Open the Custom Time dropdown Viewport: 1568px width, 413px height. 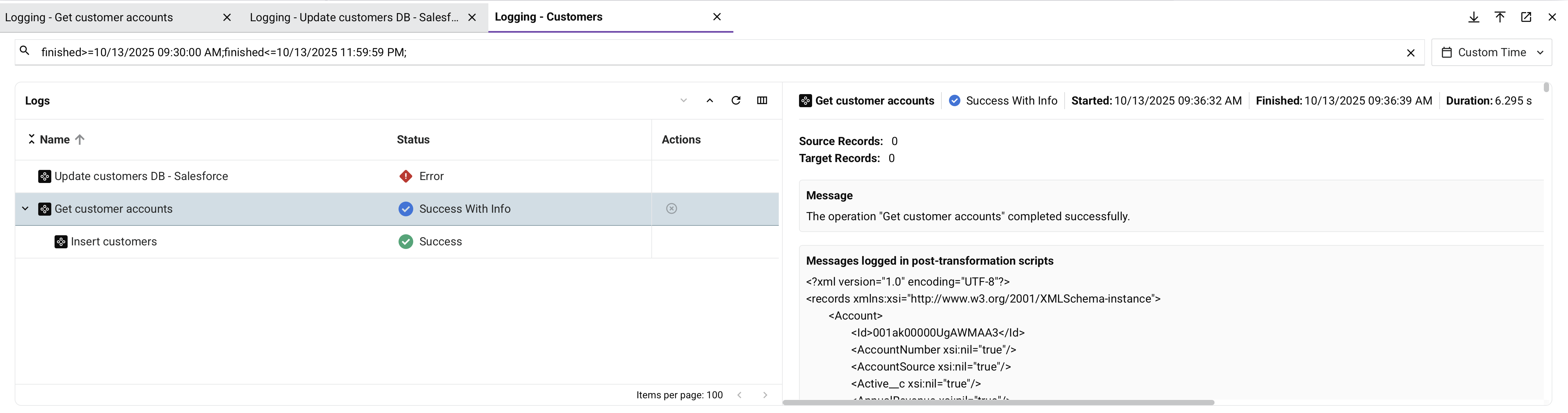[x=1491, y=52]
